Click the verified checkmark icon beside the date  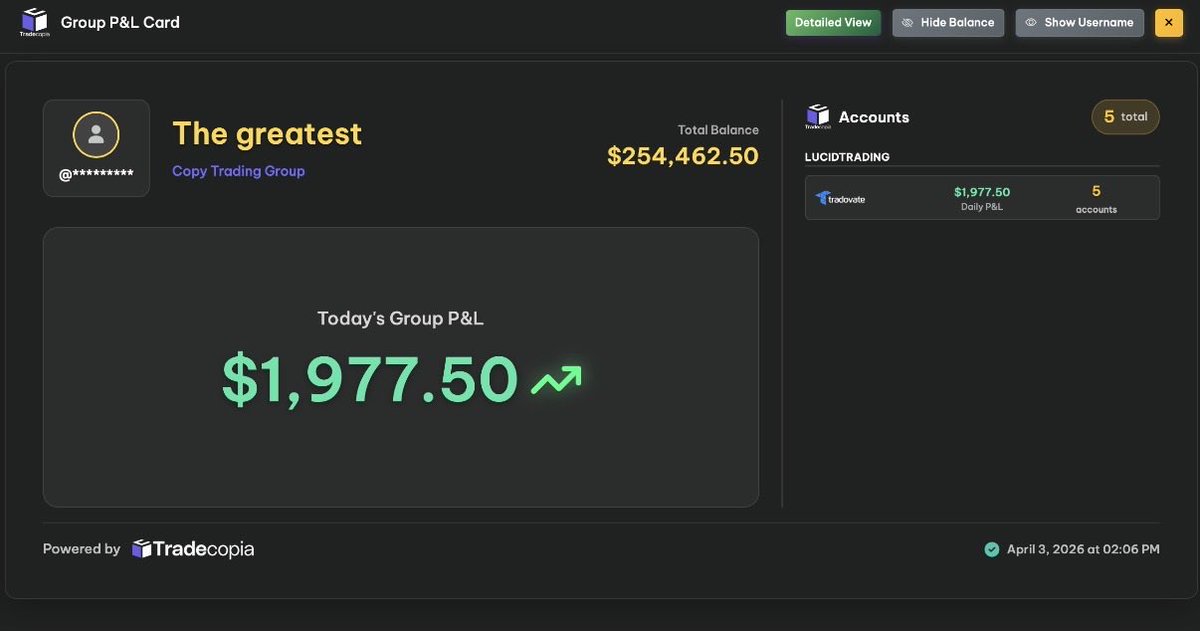point(992,549)
